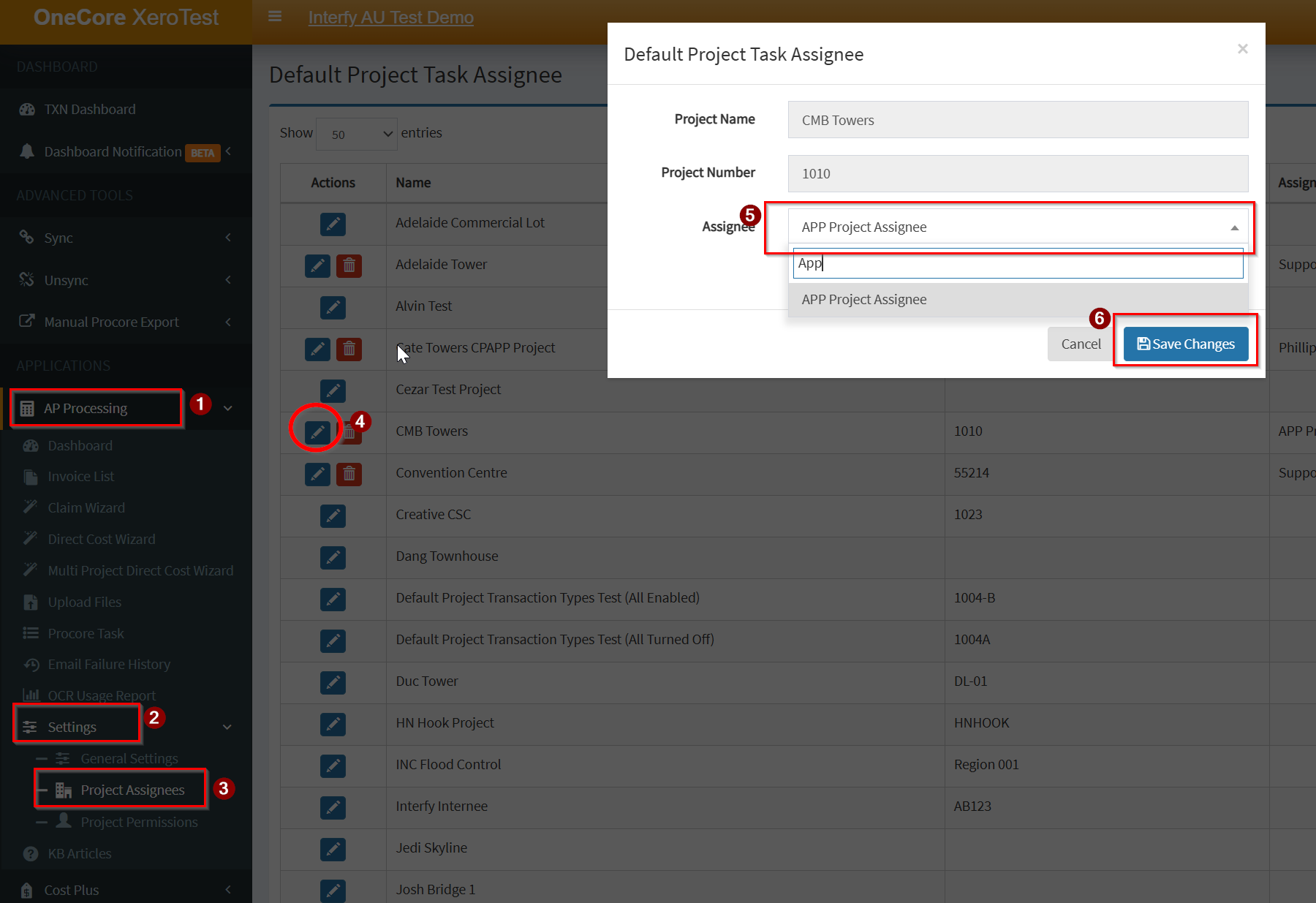Click edit pencil for Convention Centre row
Image resolution: width=1316 pixels, height=903 pixels.
[317, 474]
